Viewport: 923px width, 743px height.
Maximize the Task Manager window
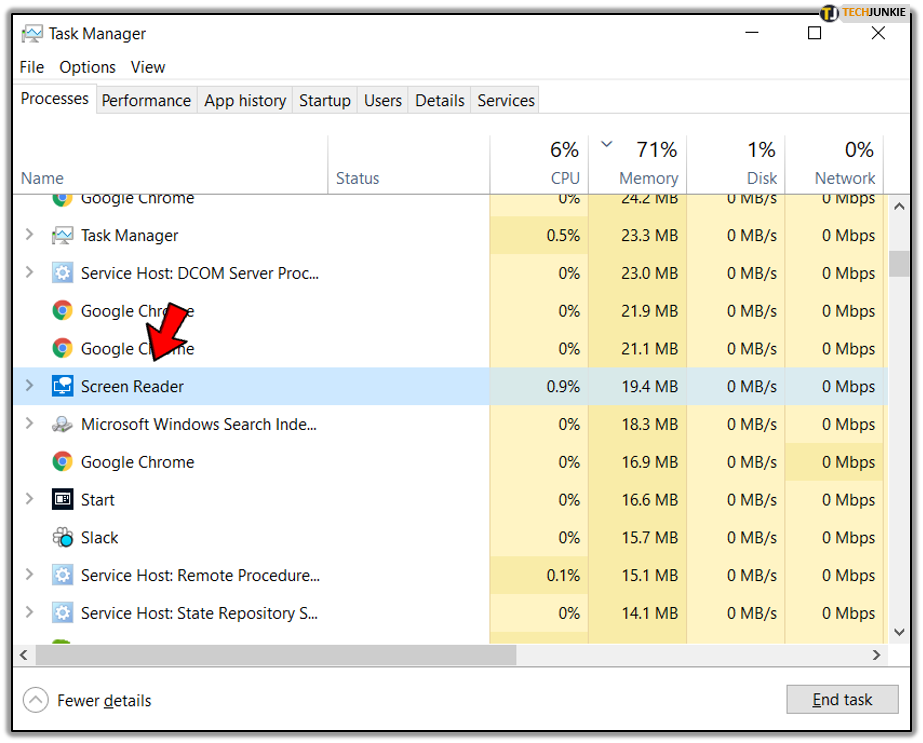(814, 33)
